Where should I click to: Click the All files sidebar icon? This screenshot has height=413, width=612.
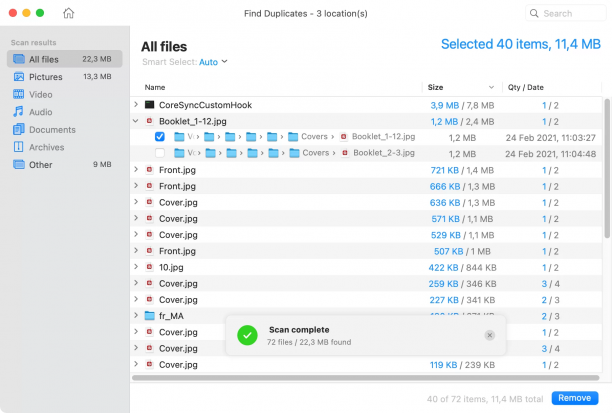(19, 59)
